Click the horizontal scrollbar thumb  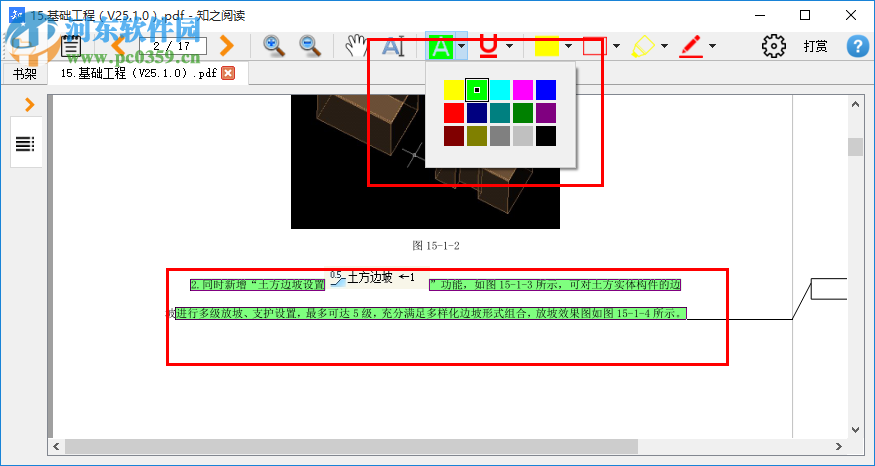[x=351, y=446]
